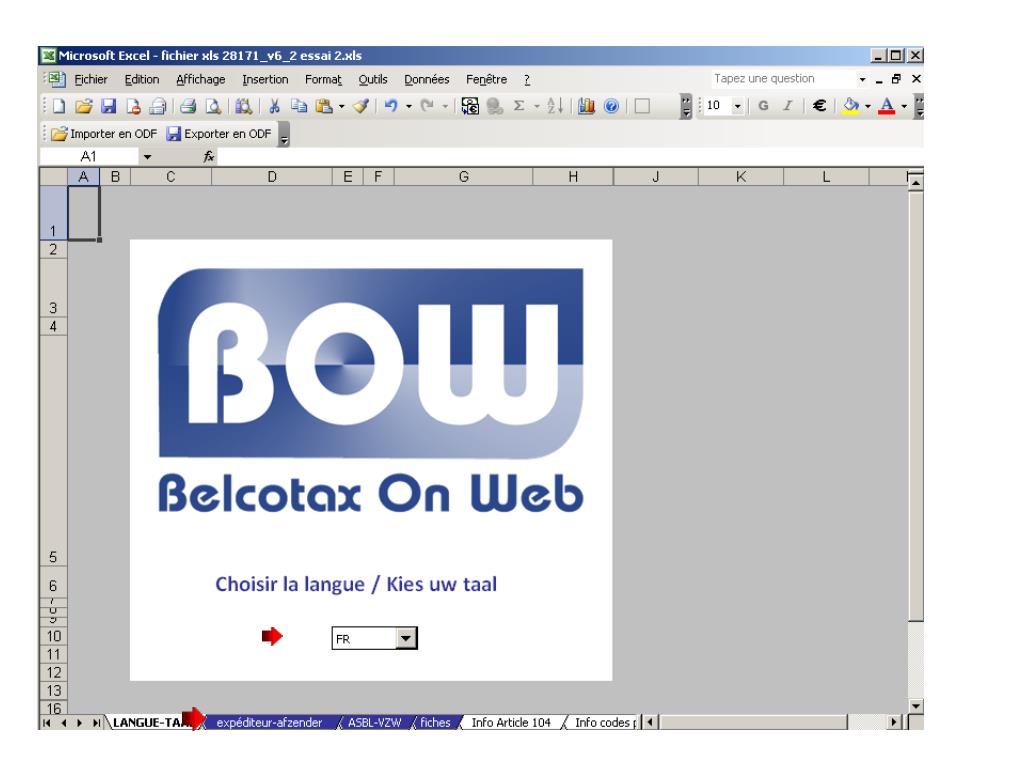The height and width of the screenshot is (768, 1024).
Task: Open the Fenêtre menu
Action: [x=487, y=80]
